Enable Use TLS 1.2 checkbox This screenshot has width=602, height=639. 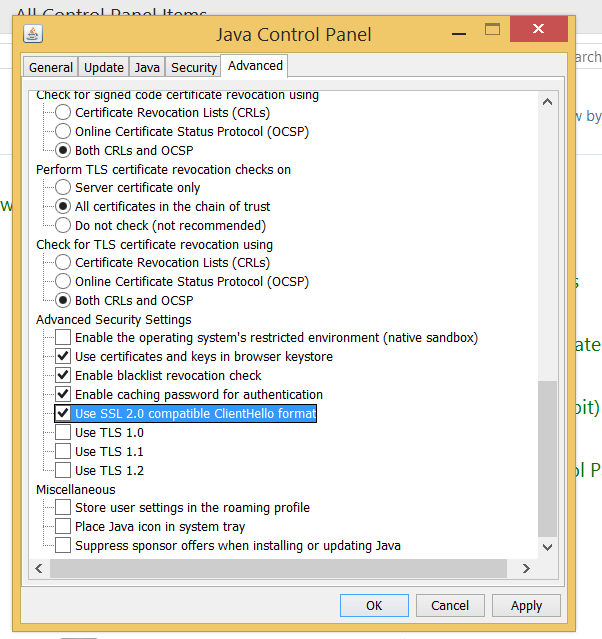[x=63, y=470]
